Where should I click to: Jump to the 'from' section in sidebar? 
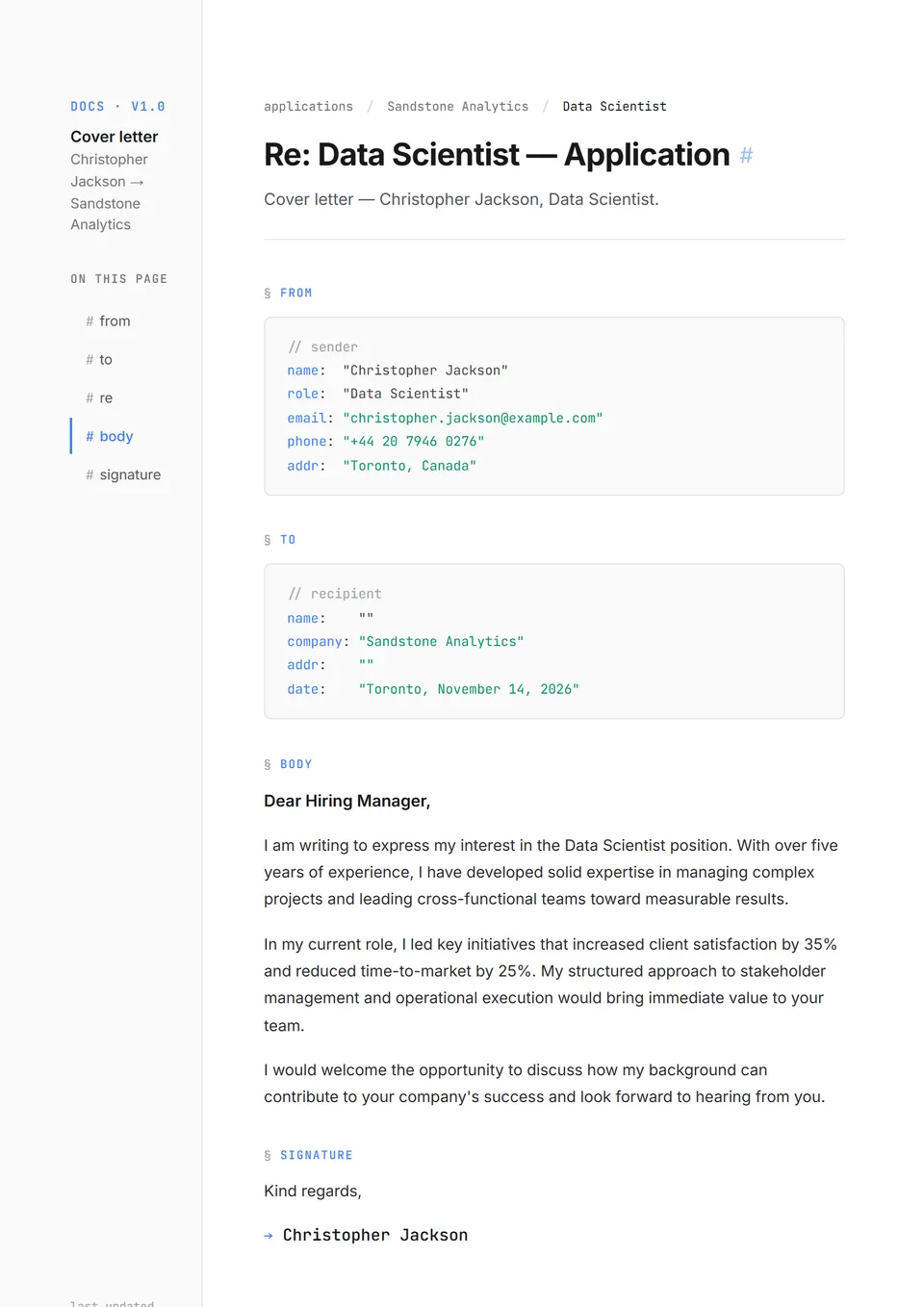[x=115, y=321]
